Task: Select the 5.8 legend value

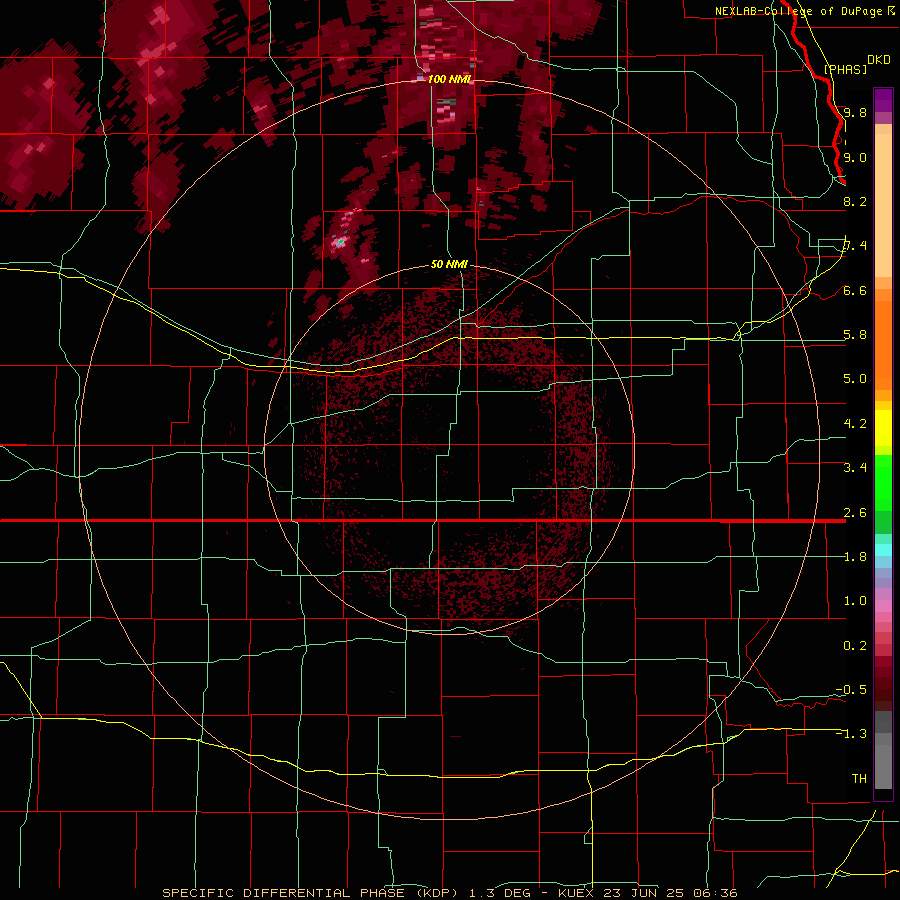Action: coord(855,335)
